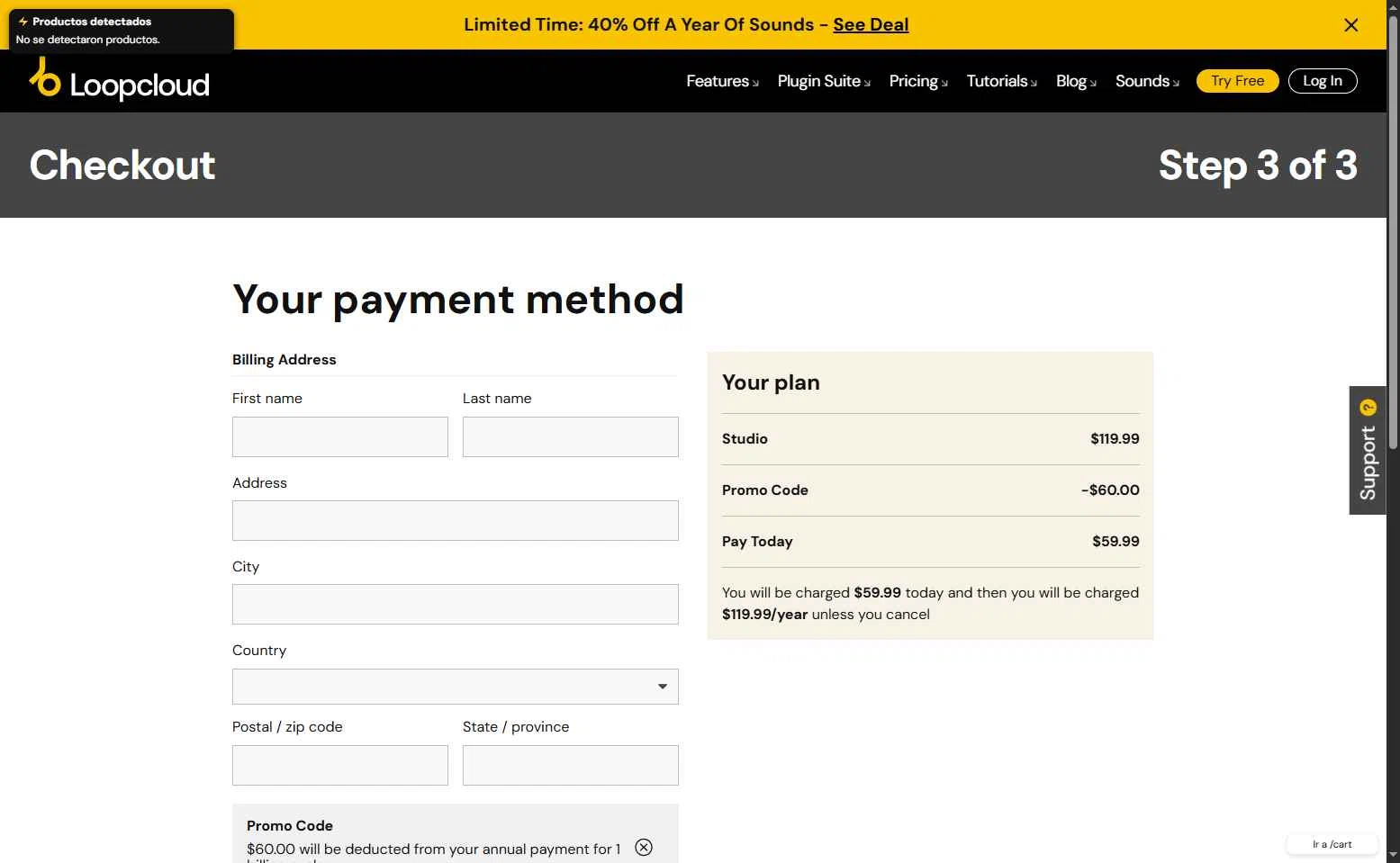The height and width of the screenshot is (863, 1400).
Task: Expand the Features menu
Action: [x=722, y=81]
